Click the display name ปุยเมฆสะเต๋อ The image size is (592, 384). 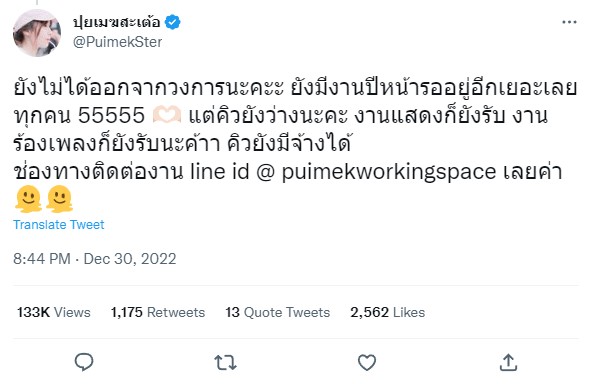click(117, 22)
